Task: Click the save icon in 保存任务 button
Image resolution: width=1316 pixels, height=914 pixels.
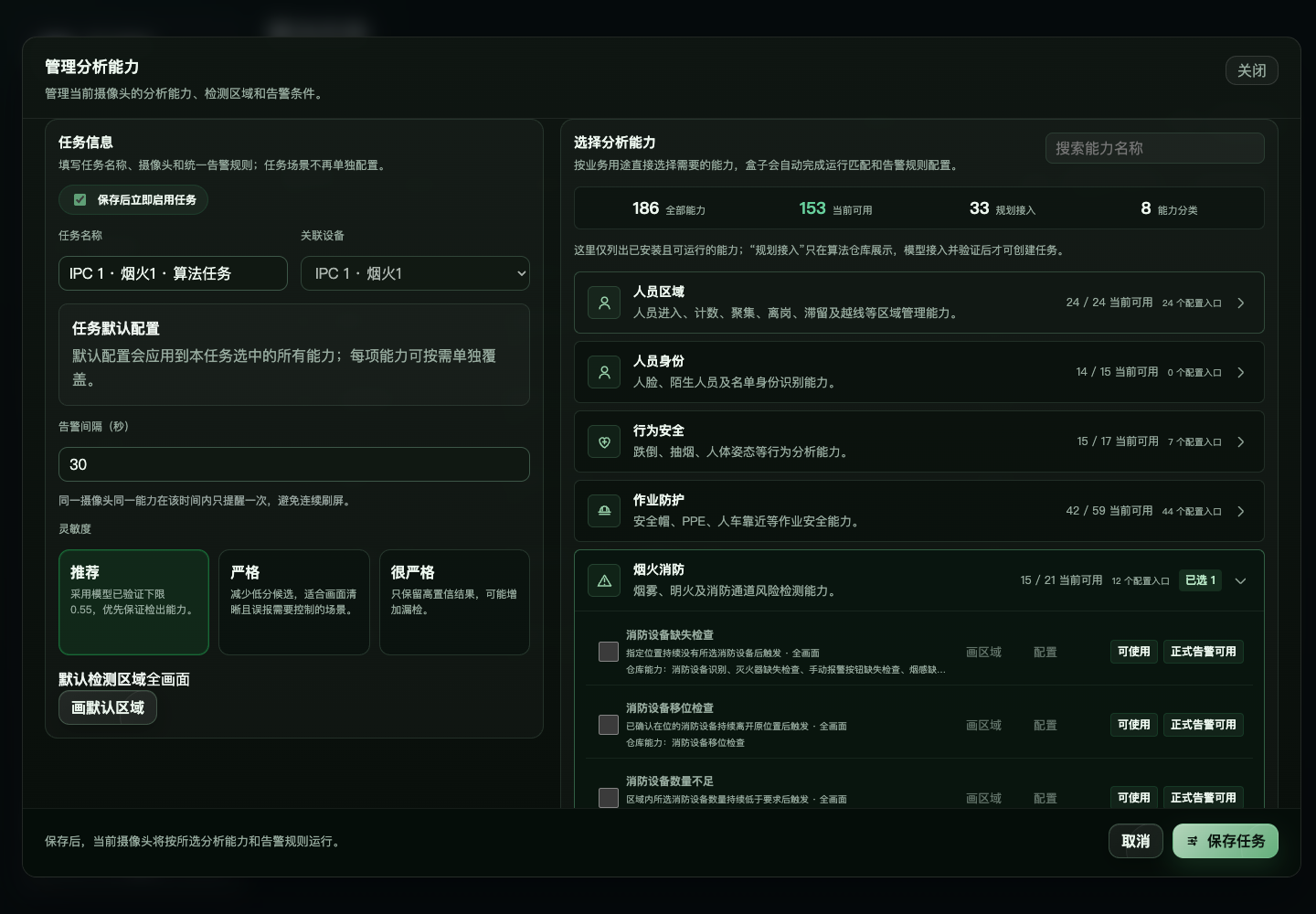Action: pos(1193,841)
